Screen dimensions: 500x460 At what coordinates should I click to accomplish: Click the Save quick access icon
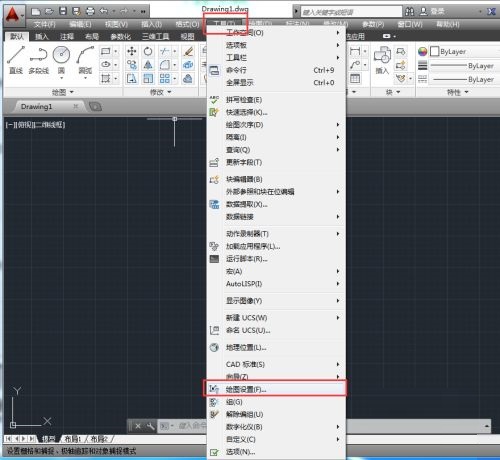[63, 12]
